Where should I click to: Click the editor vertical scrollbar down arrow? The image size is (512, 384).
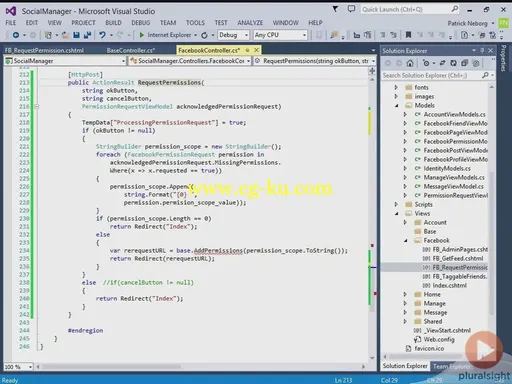pyautogui.click(x=372, y=358)
